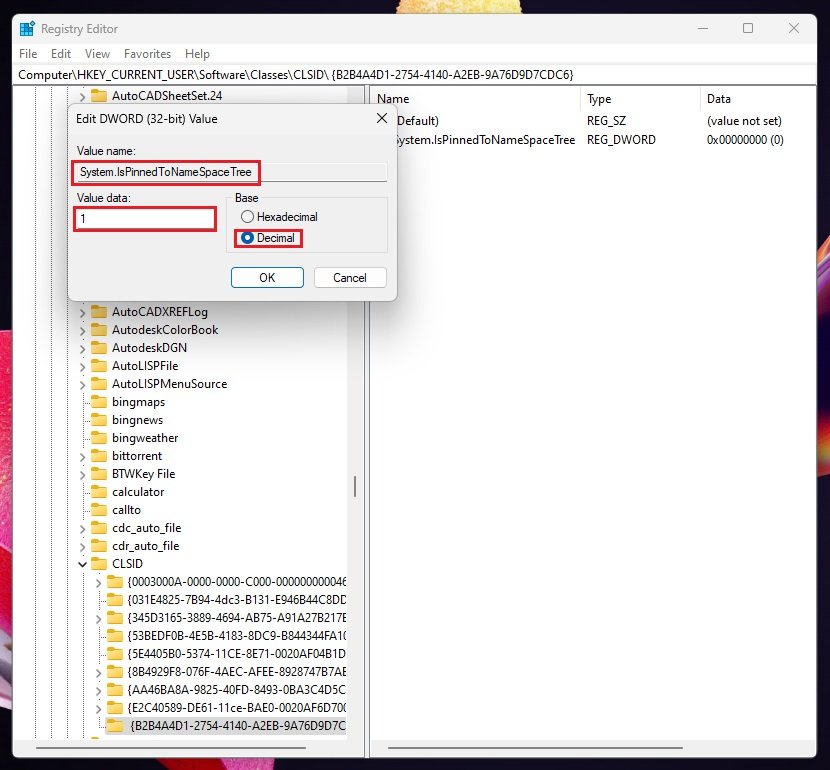Select the bingweather key label
Image resolution: width=830 pixels, height=770 pixels.
[x=145, y=438]
